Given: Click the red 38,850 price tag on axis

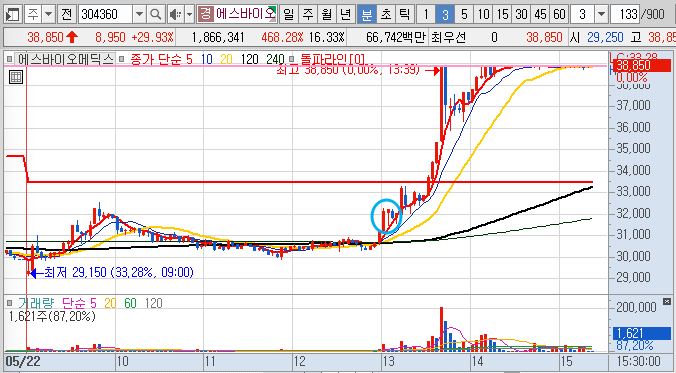Looking at the screenshot, I should point(643,66).
